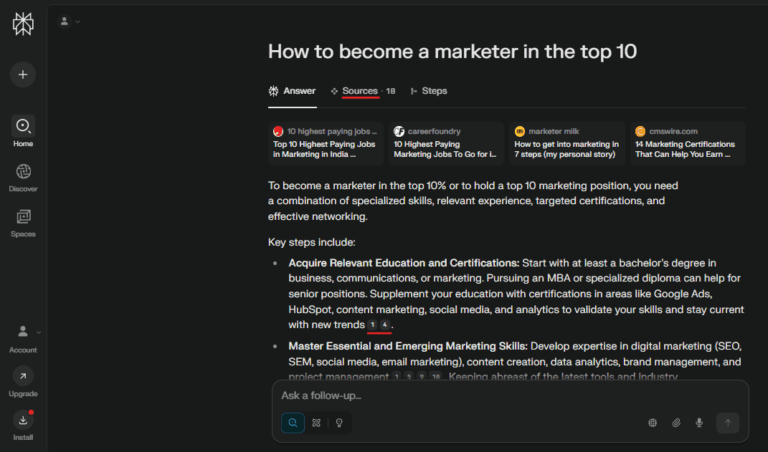Start voice dictation with microphone icon
This screenshot has width=768, height=452.
(x=699, y=423)
